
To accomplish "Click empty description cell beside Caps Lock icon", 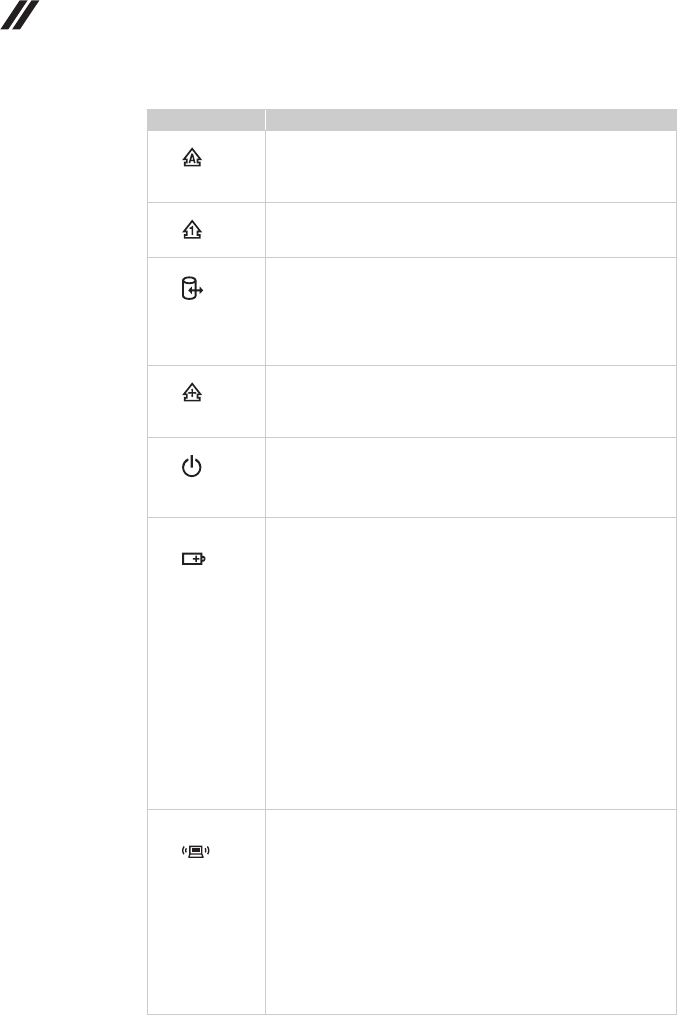I will [x=470, y=166].
